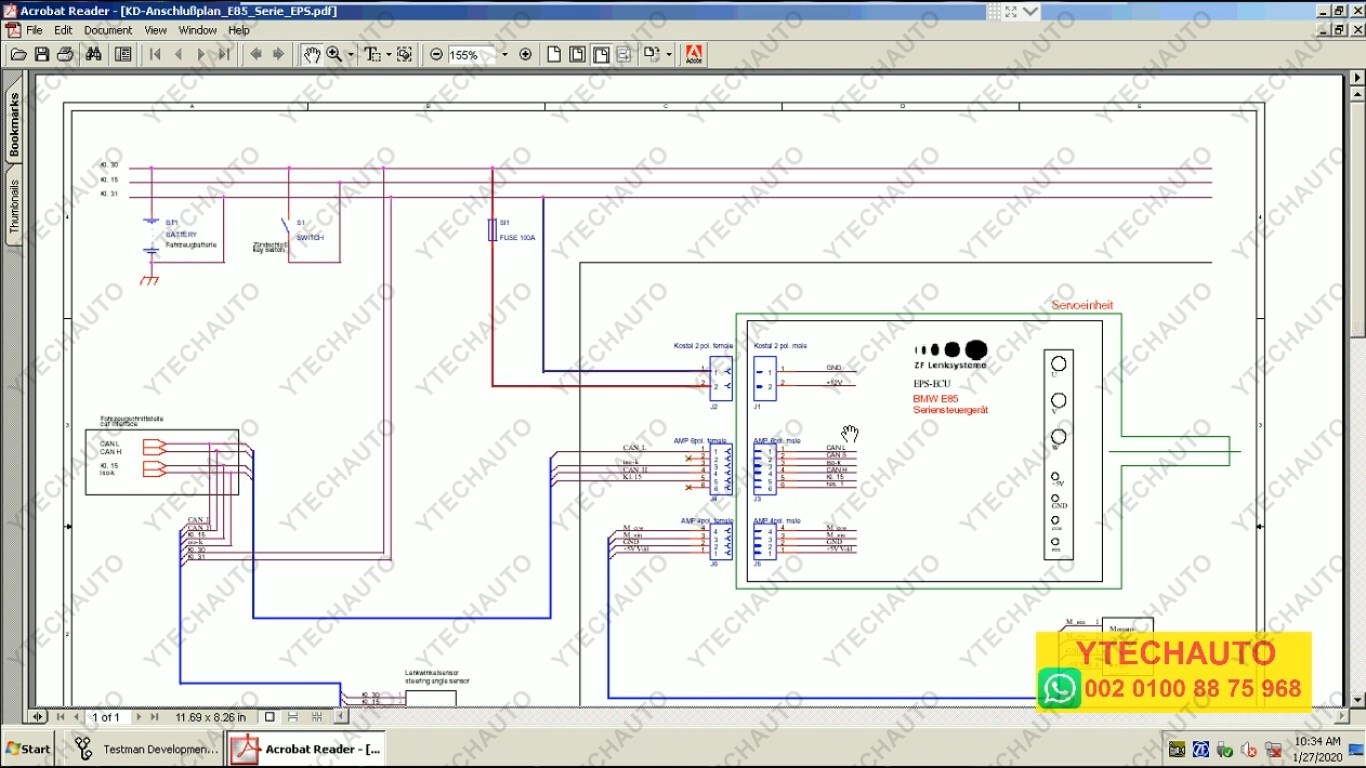
Task: Enable Single Page layout mode
Action: point(269,716)
